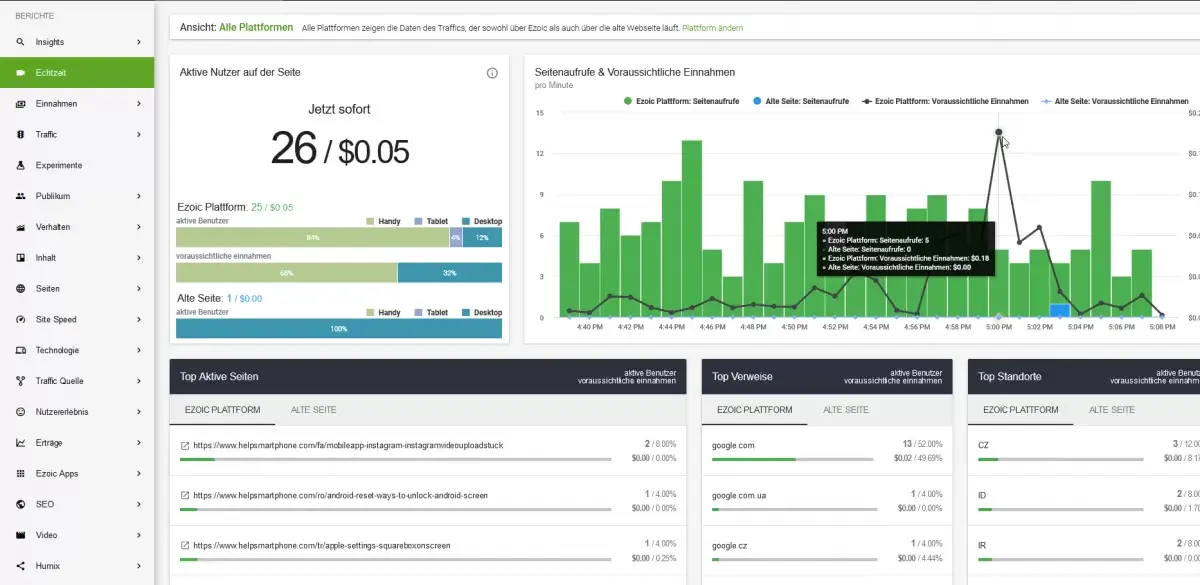The width and height of the screenshot is (1200, 585).
Task: Click the Plattform ändern link
Action: pyautogui.click(x=712, y=28)
